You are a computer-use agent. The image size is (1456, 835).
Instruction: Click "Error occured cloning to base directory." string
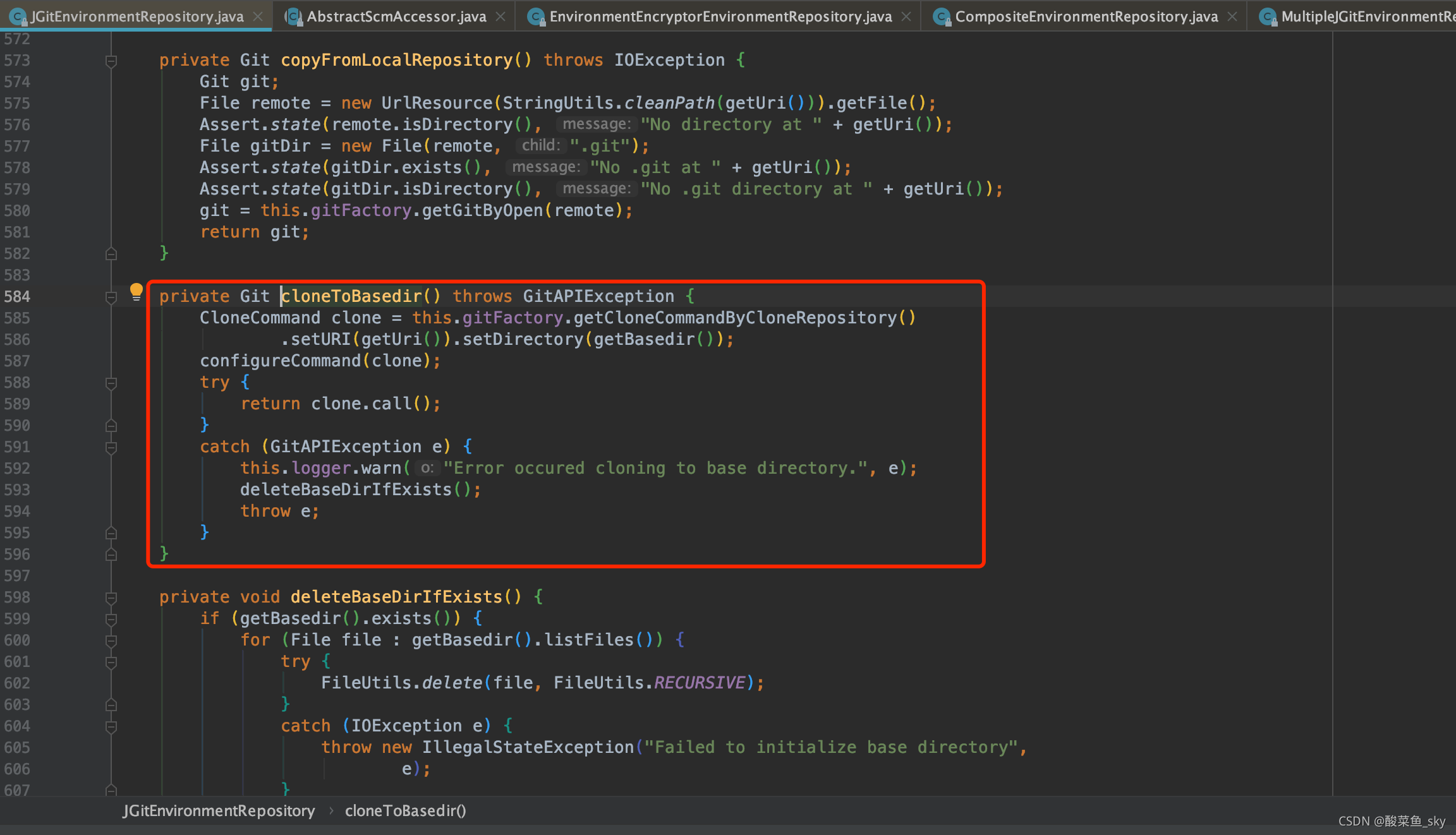point(655,468)
